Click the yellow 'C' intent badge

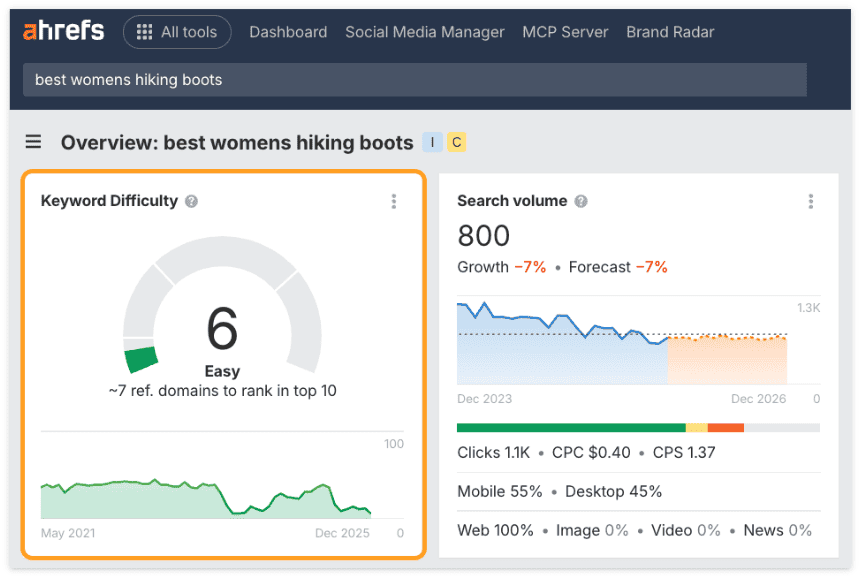457,142
